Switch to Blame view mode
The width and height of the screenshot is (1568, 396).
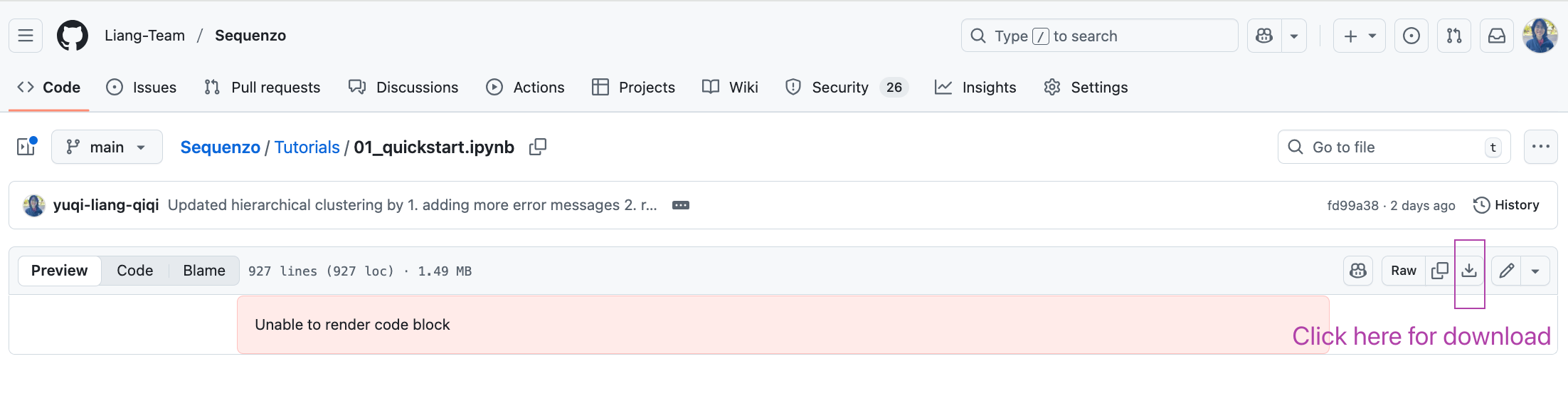point(204,271)
